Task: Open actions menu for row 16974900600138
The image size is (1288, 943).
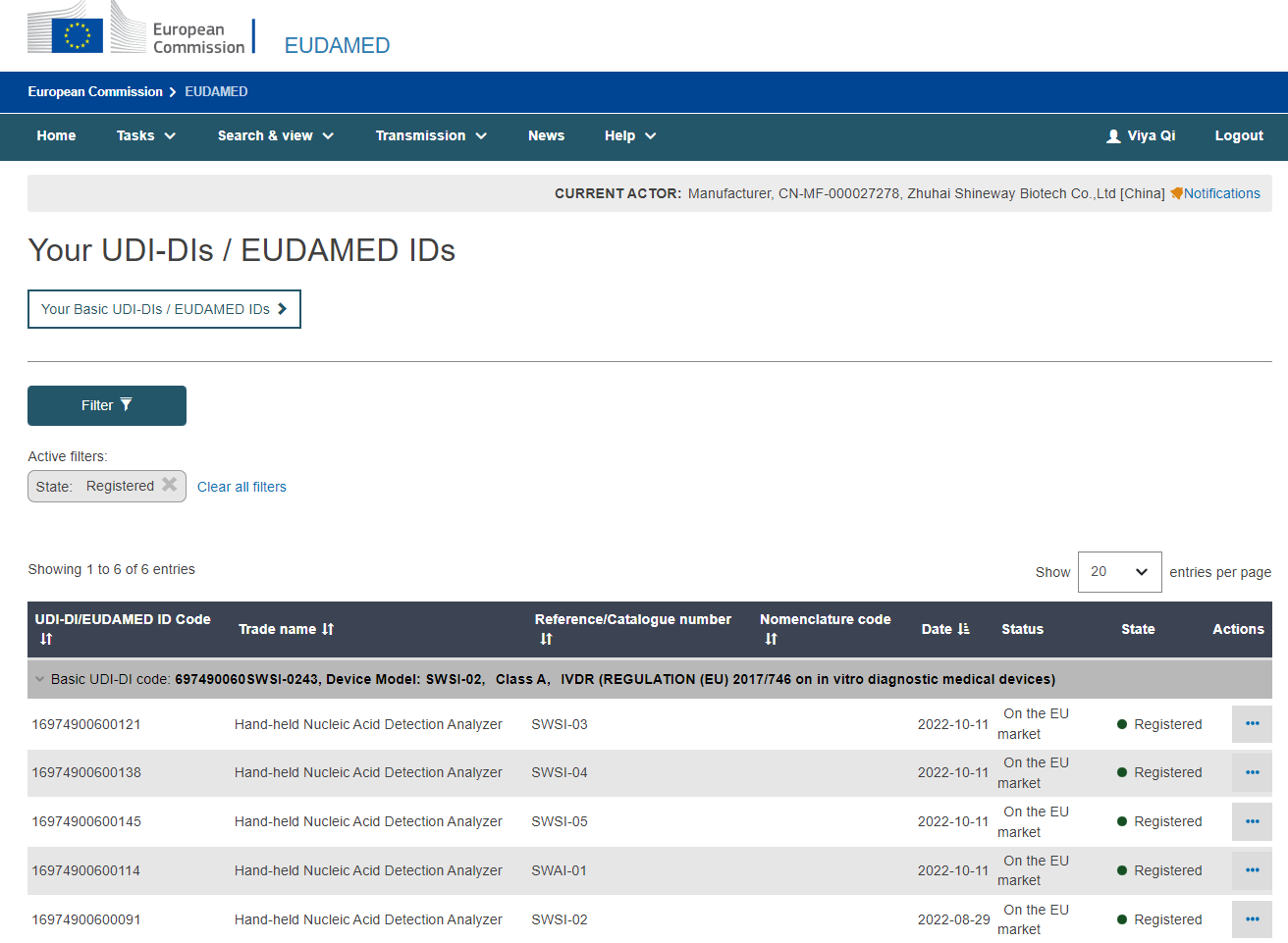Action: 1252,772
